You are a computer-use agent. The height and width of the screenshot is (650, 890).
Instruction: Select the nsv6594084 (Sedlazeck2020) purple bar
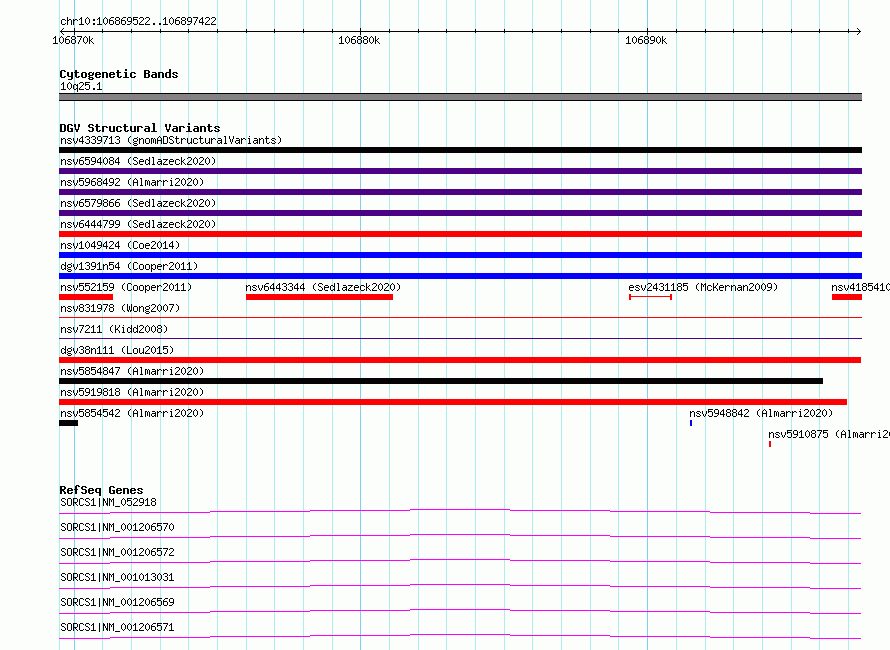tap(460, 171)
